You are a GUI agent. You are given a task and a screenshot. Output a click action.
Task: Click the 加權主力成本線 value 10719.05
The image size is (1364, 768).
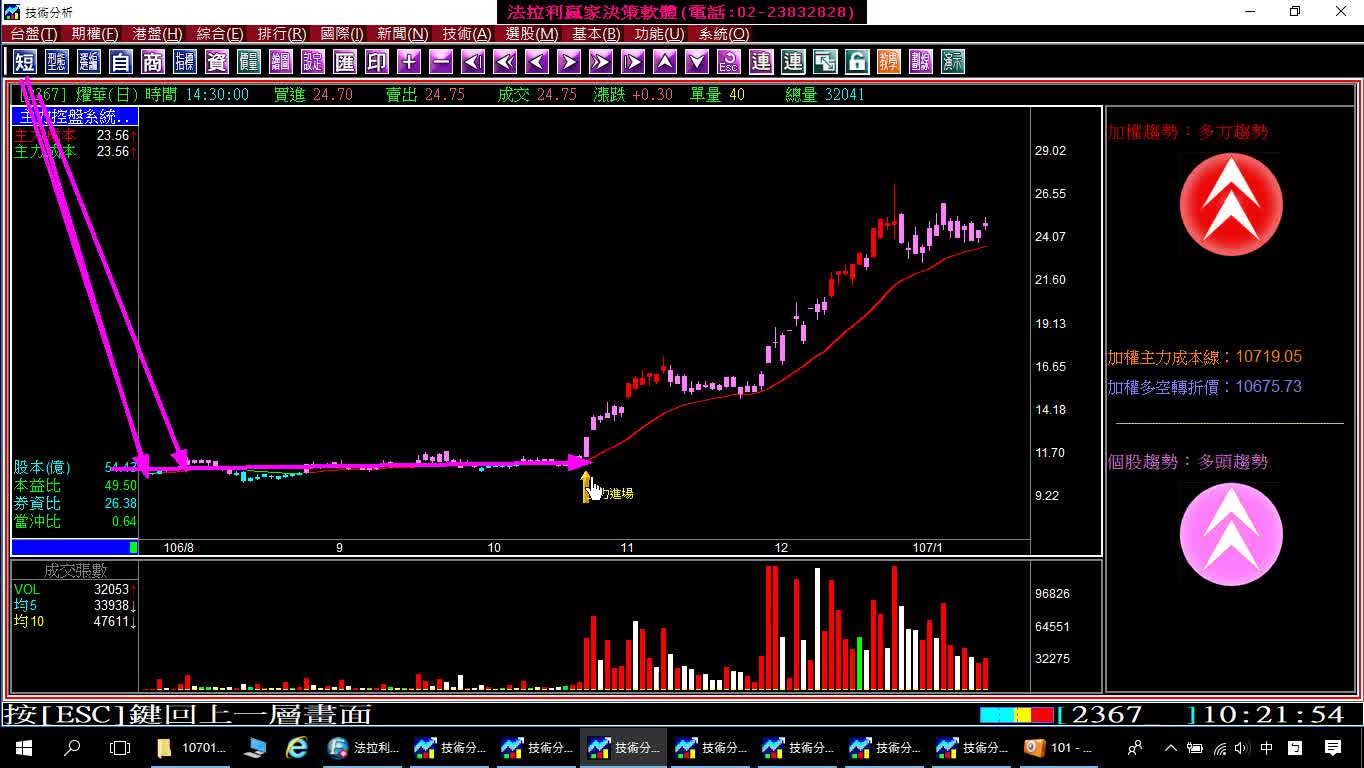tap(1269, 357)
